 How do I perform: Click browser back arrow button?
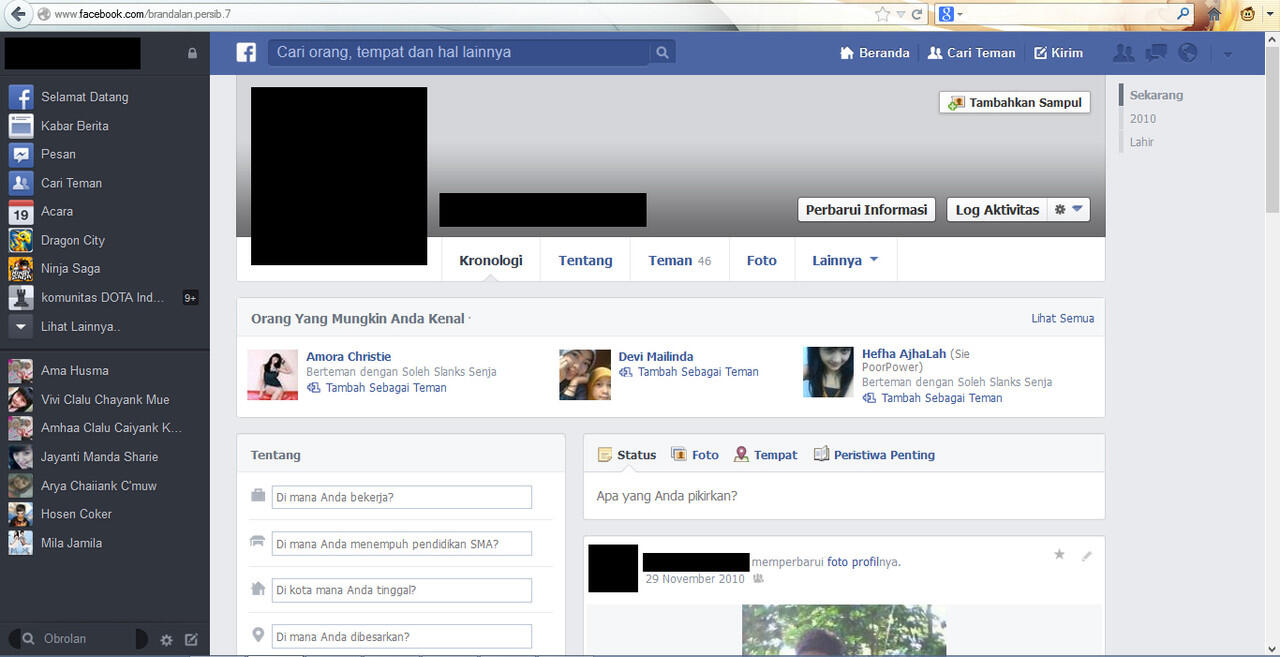pos(17,14)
